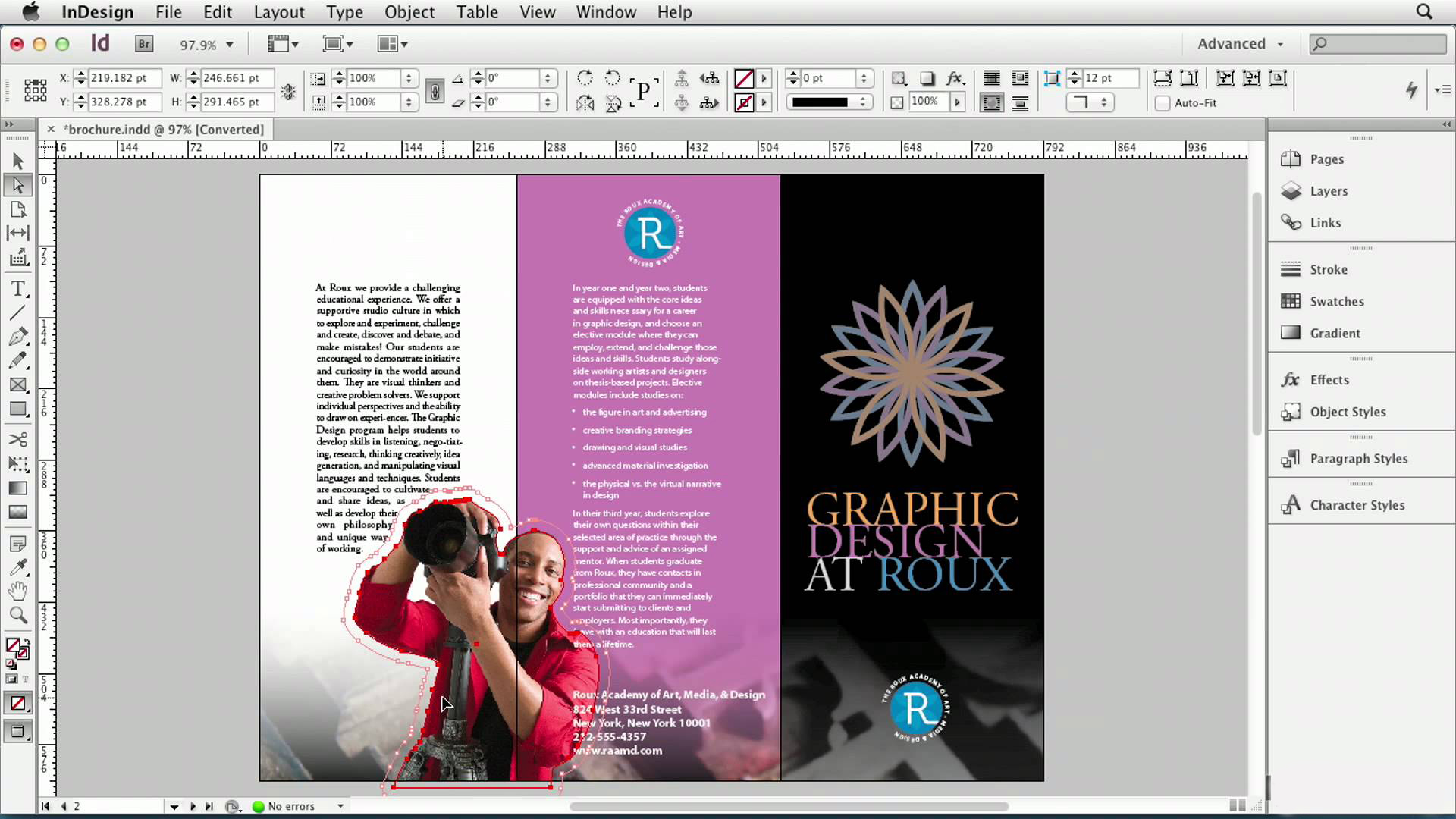Select the Hand tool
This screenshot has width=1456, height=819.
click(x=17, y=591)
